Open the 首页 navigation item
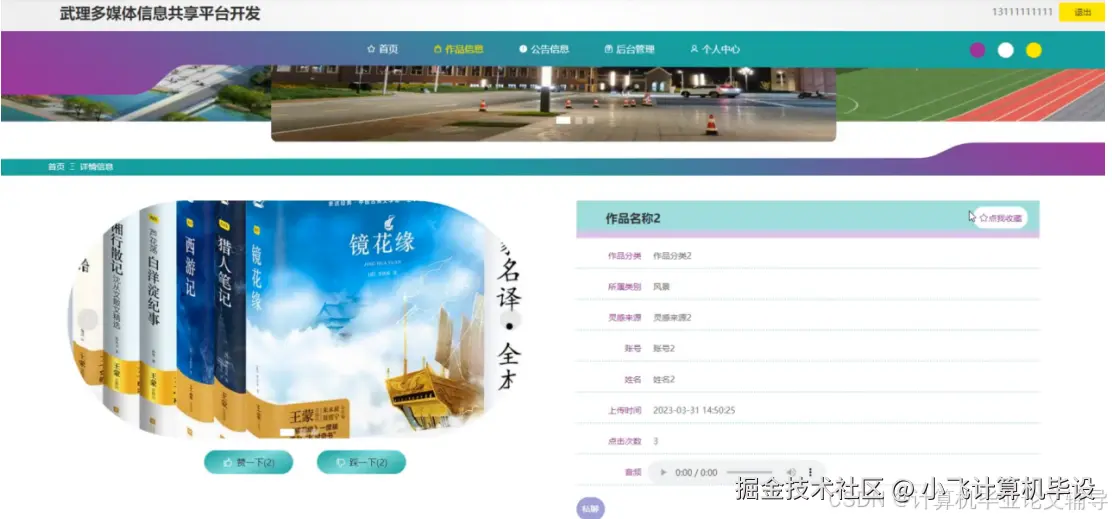This screenshot has width=1112, height=519. [x=382, y=49]
